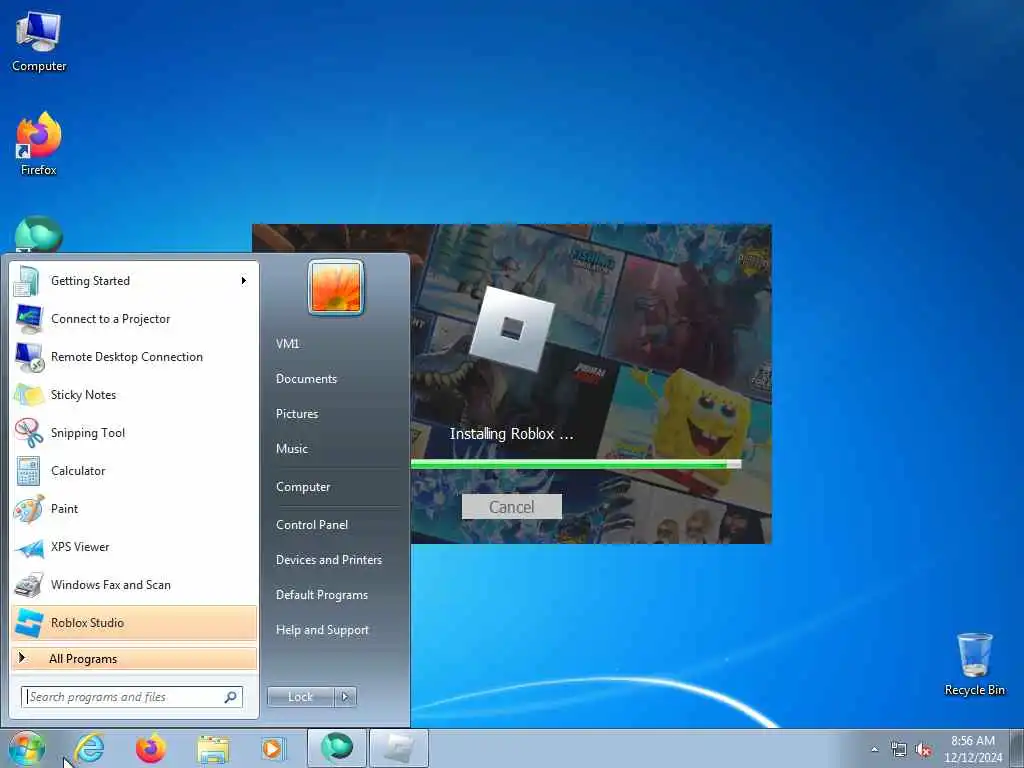Click the Getting Started icon in Start menu
The width and height of the screenshot is (1024, 768).
(x=27, y=281)
